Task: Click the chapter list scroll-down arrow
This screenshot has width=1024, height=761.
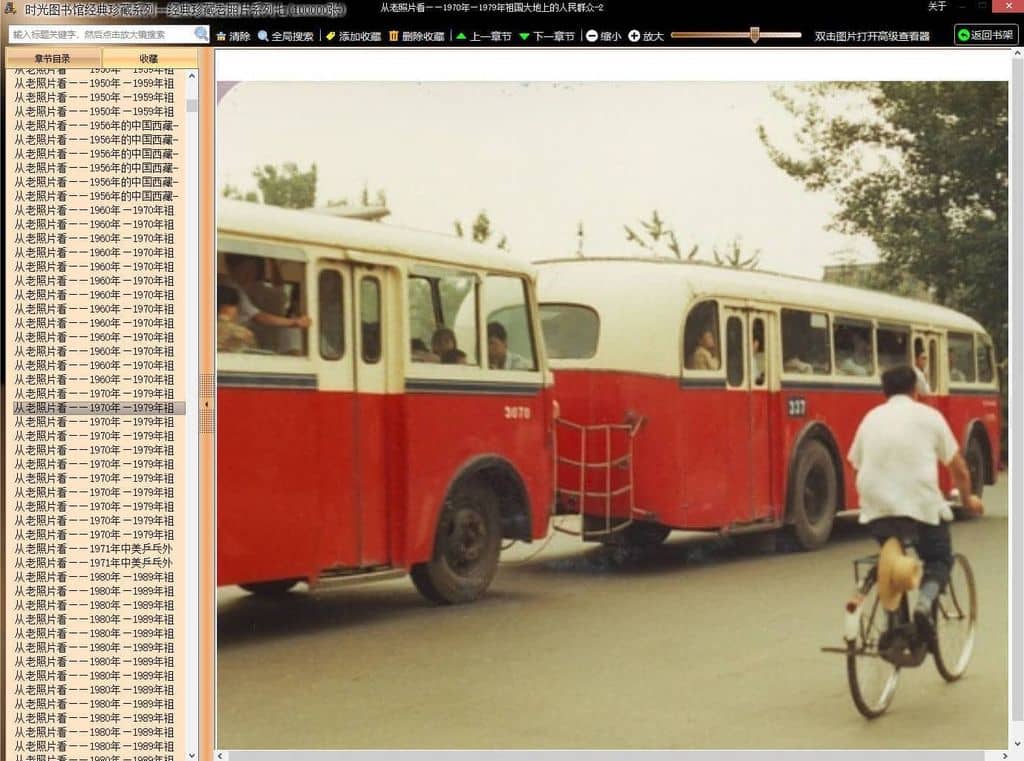Action: [x=192, y=754]
